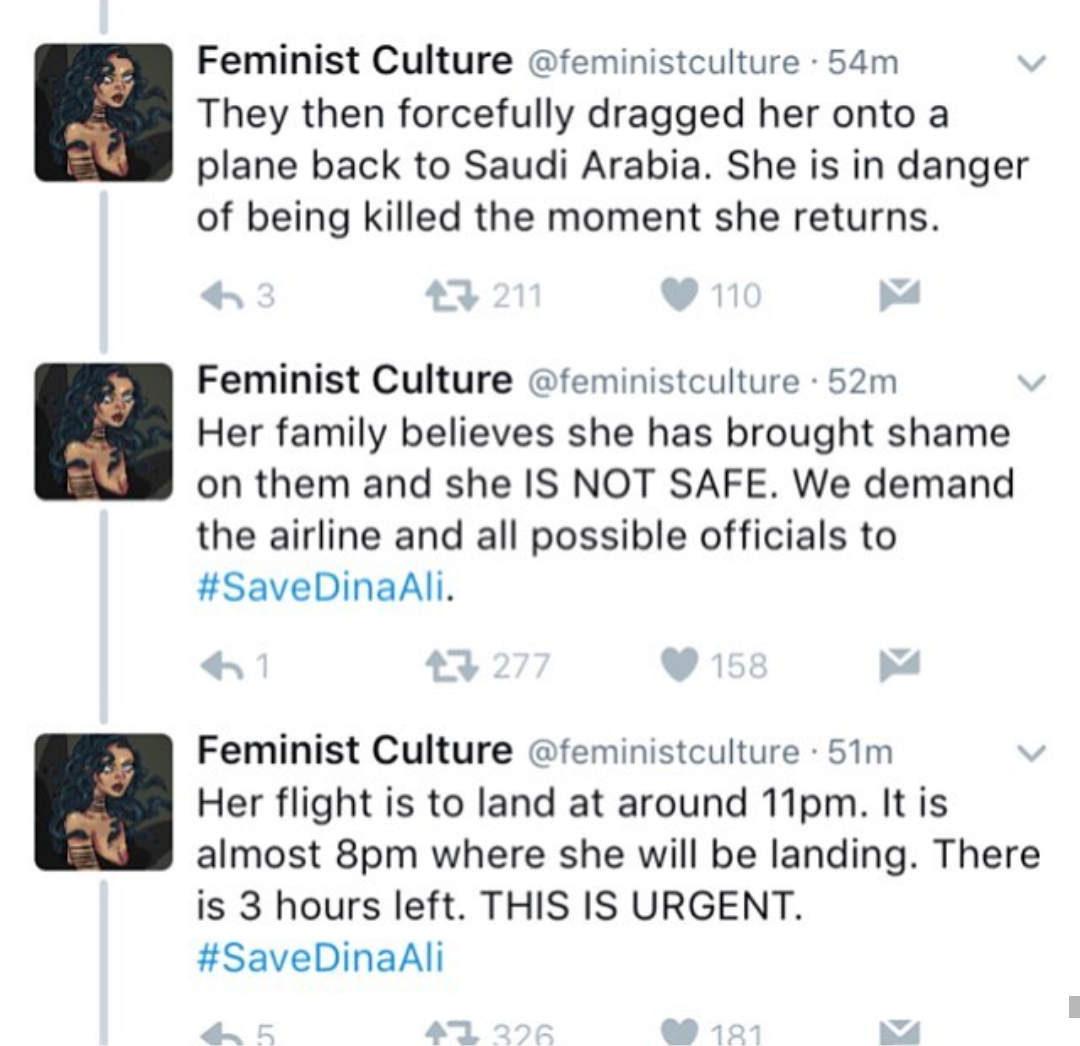Retweet the tweet with 277 retweets

coord(453,665)
